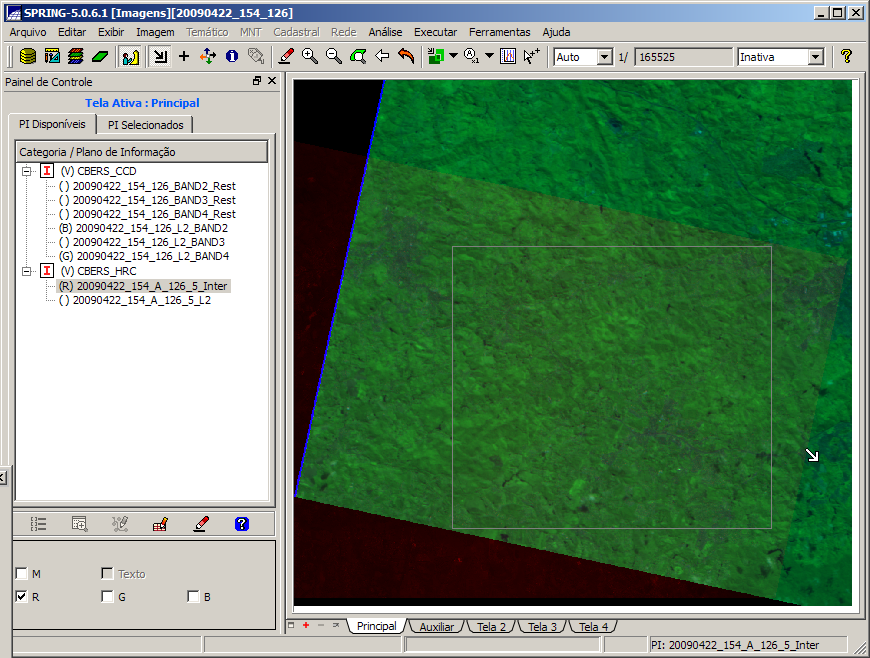Select the four-arrow pan cursor tool
The height and width of the screenshot is (658, 870).
click(208, 57)
